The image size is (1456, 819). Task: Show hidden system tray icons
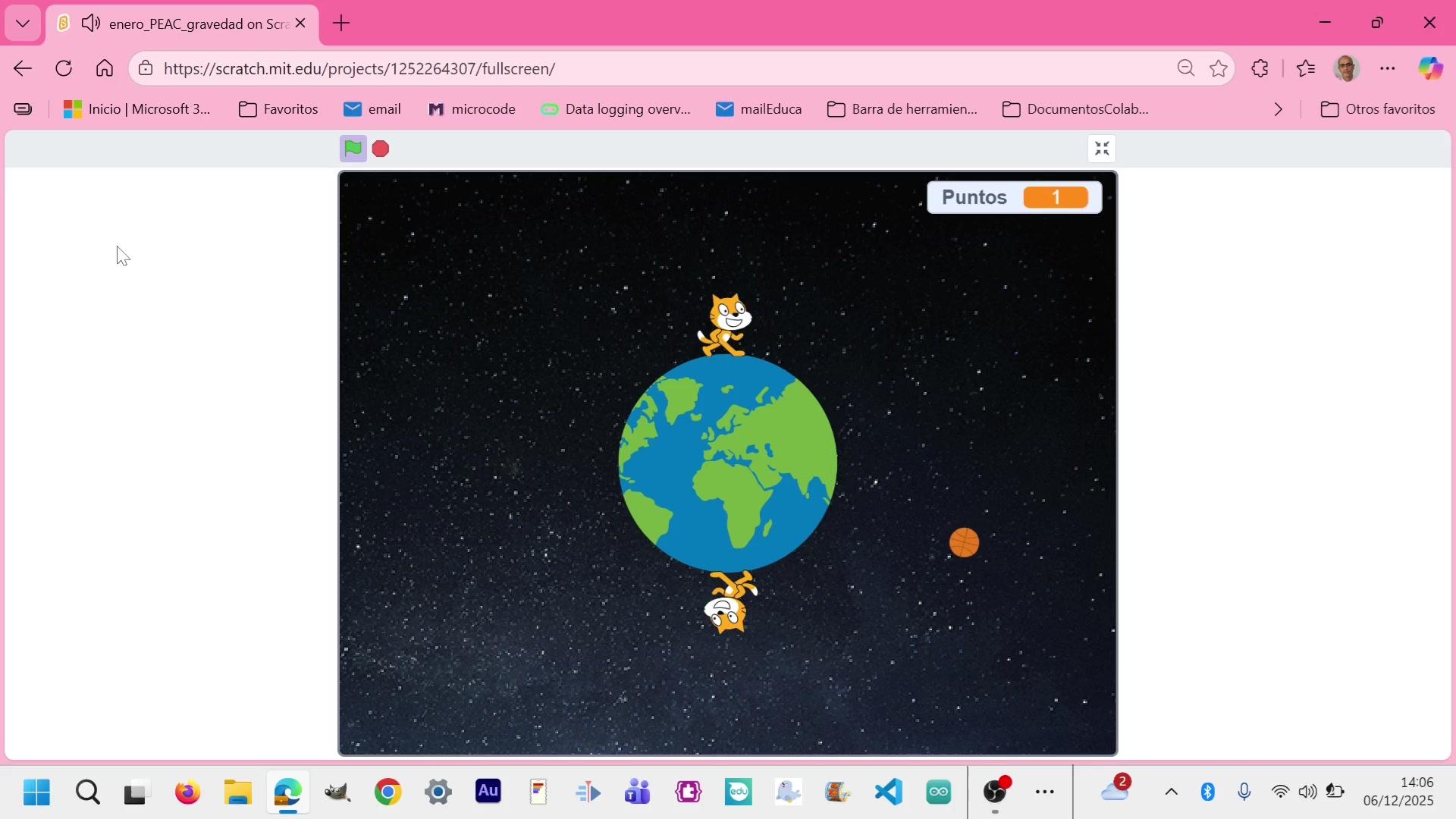tap(1171, 792)
